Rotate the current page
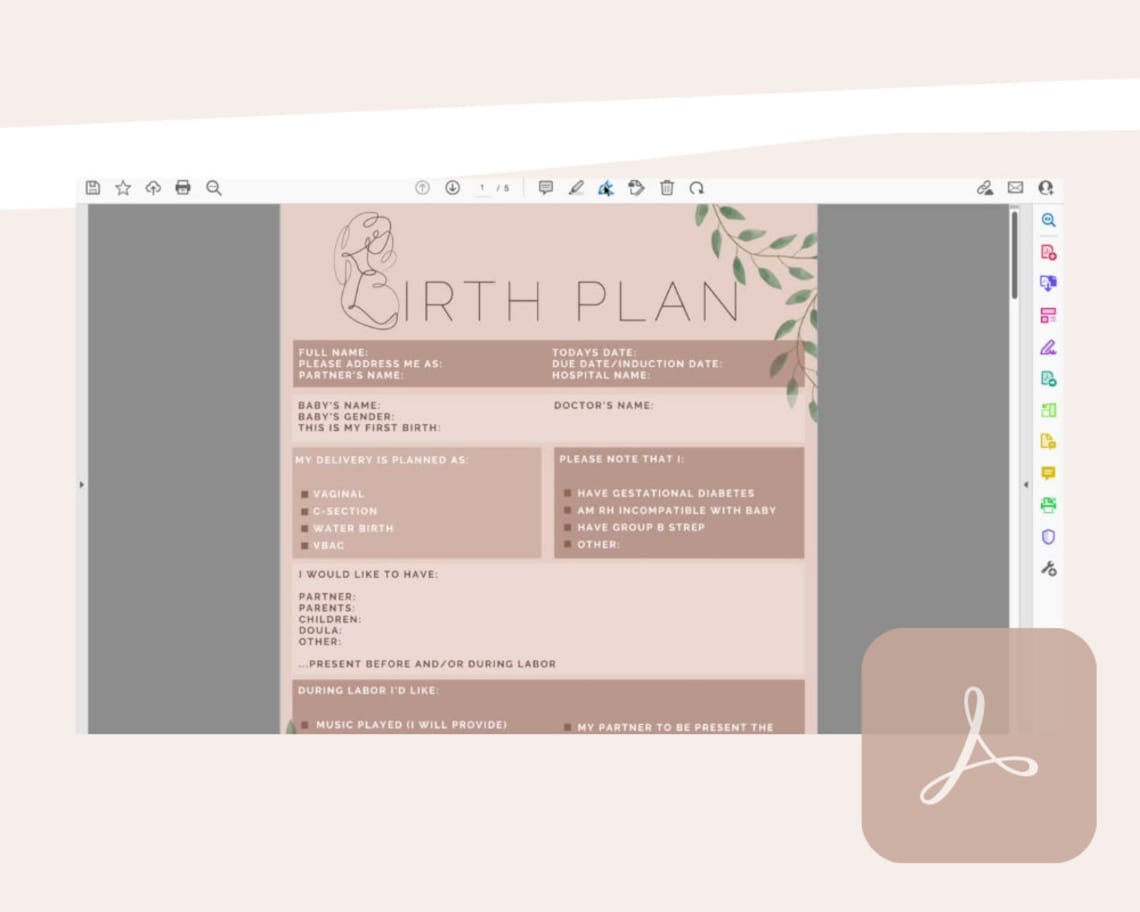 (698, 188)
